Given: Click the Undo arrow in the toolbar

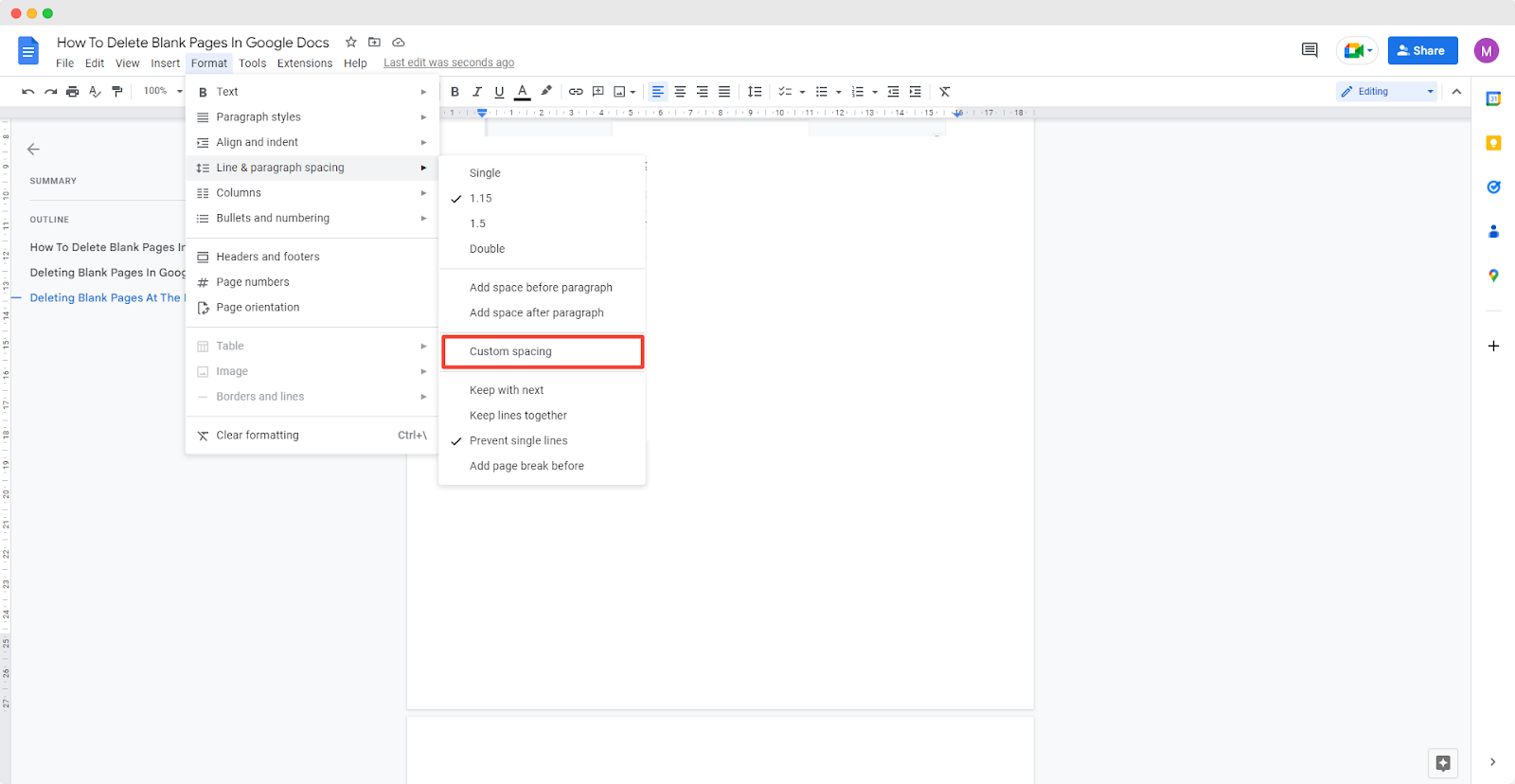Looking at the screenshot, I should 28,92.
